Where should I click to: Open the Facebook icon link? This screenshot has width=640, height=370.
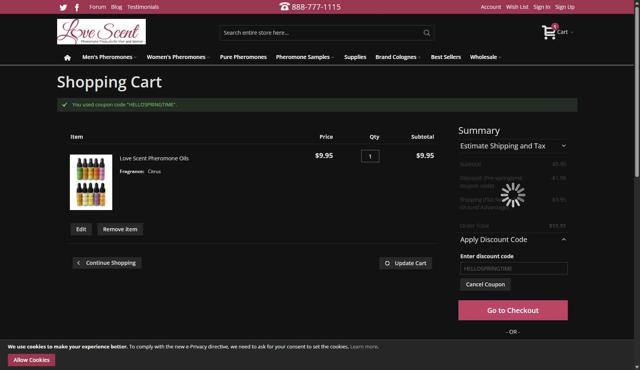click(77, 7)
